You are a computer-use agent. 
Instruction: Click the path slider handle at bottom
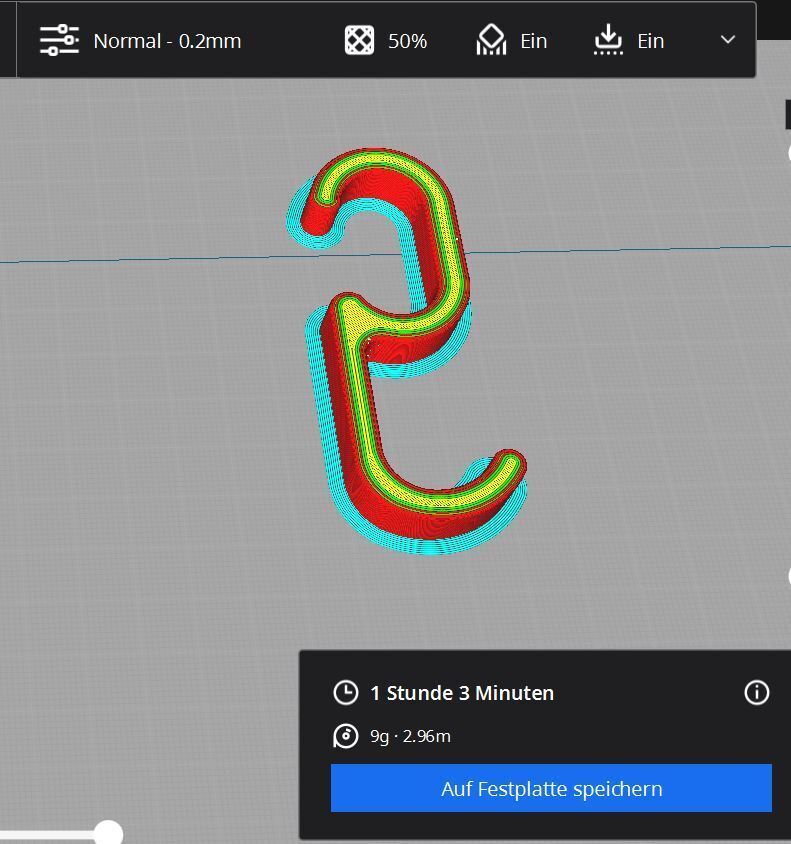click(109, 833)
